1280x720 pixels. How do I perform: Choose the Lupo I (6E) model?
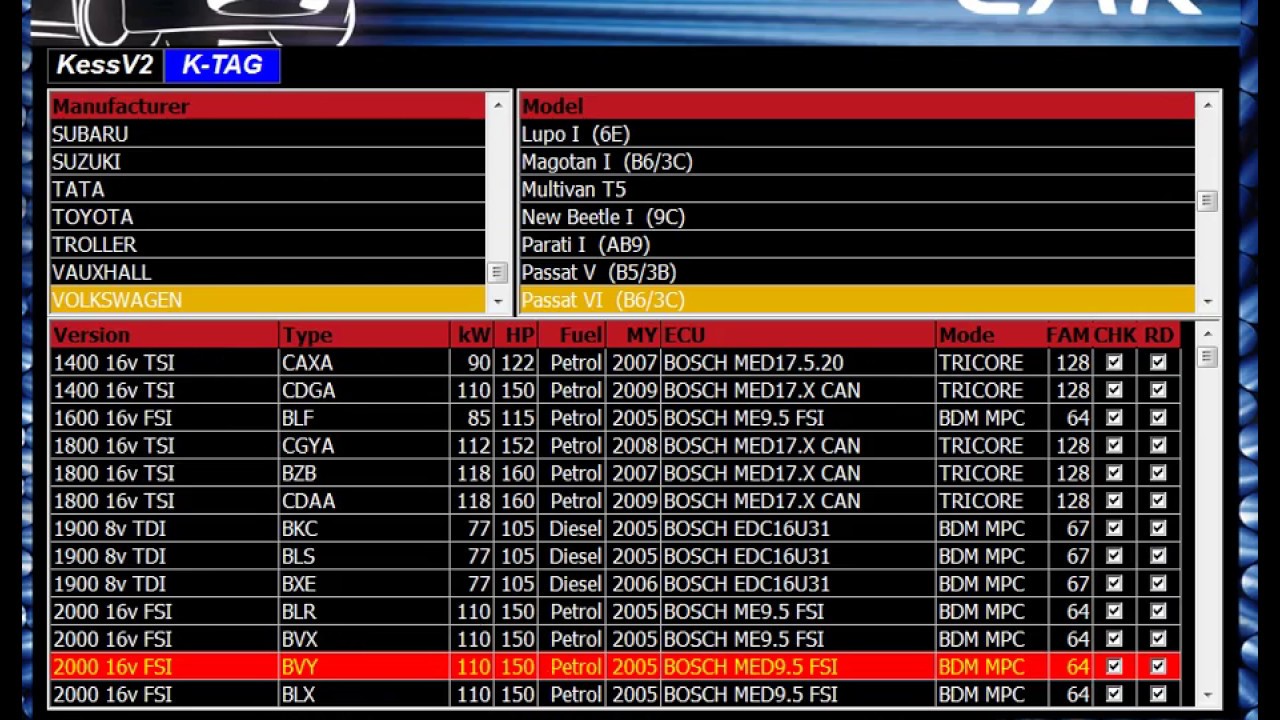click(x=857, y=134)
